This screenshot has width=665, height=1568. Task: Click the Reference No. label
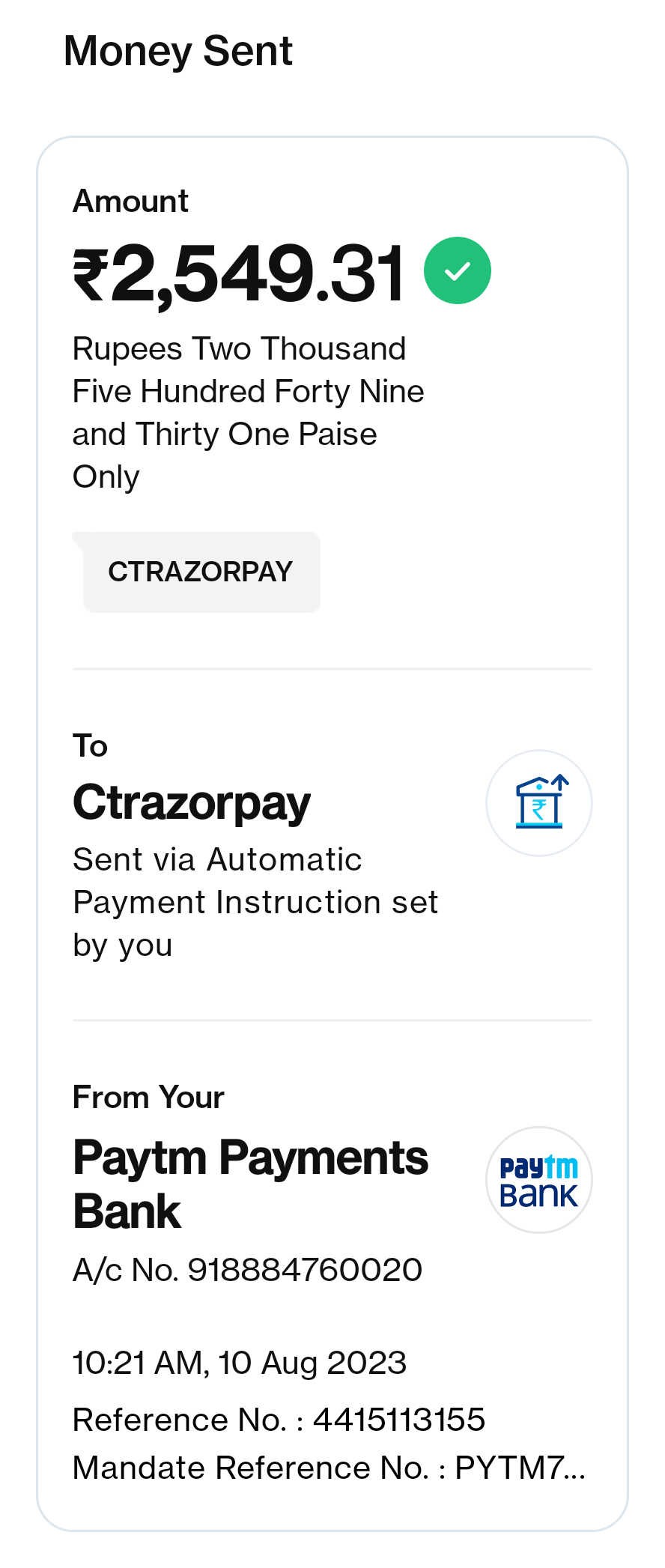[180, 1420]
